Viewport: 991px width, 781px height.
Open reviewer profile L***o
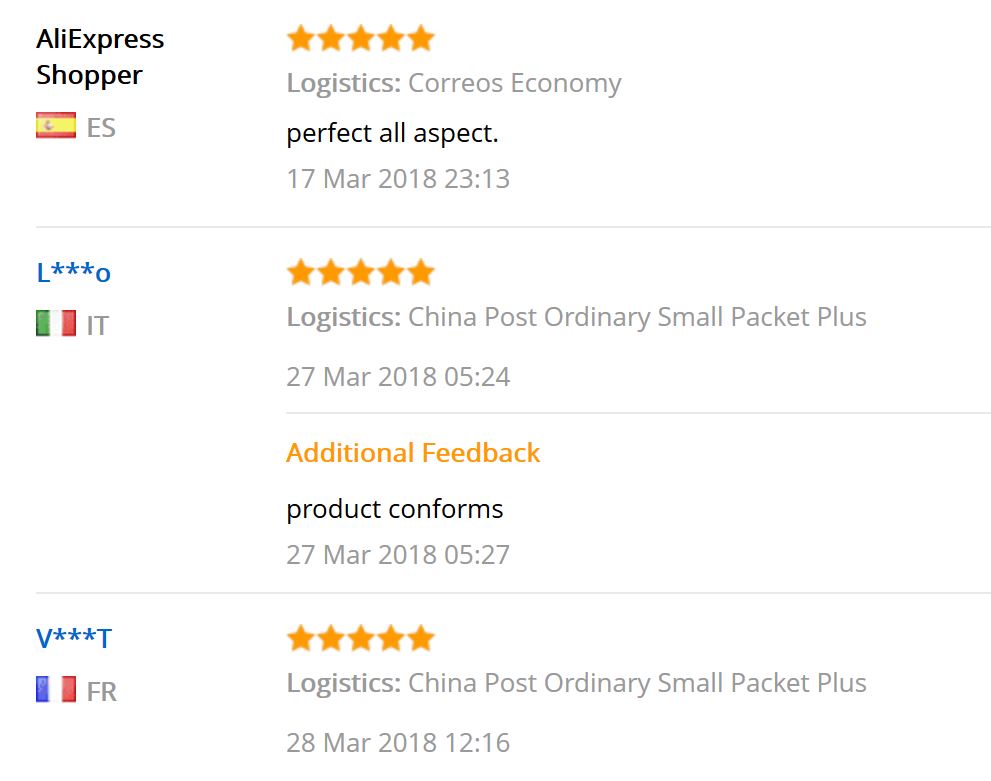(73, 272)
